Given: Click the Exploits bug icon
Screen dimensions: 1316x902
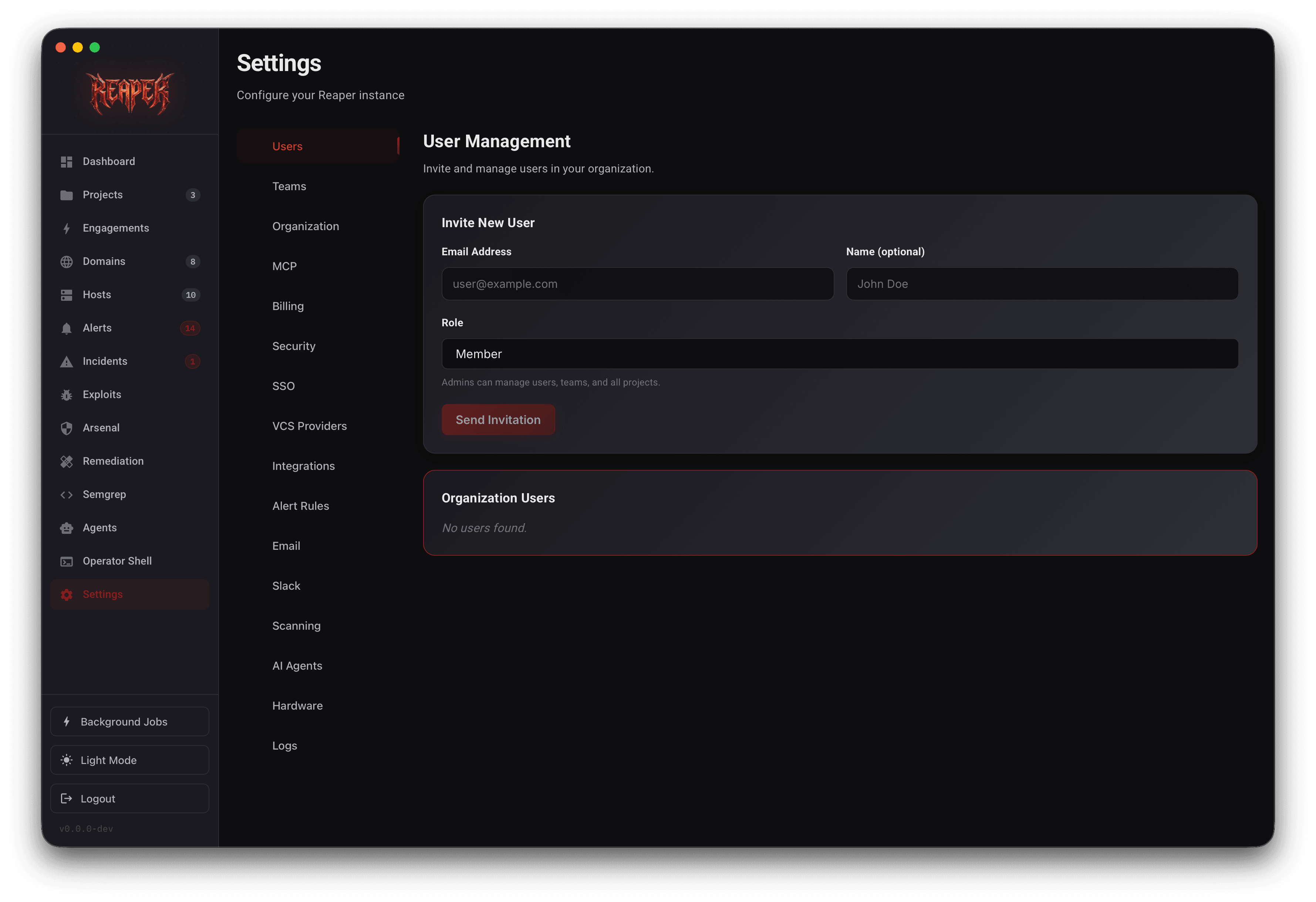Looking at the screenshot, I should click(x=66, y=395).
